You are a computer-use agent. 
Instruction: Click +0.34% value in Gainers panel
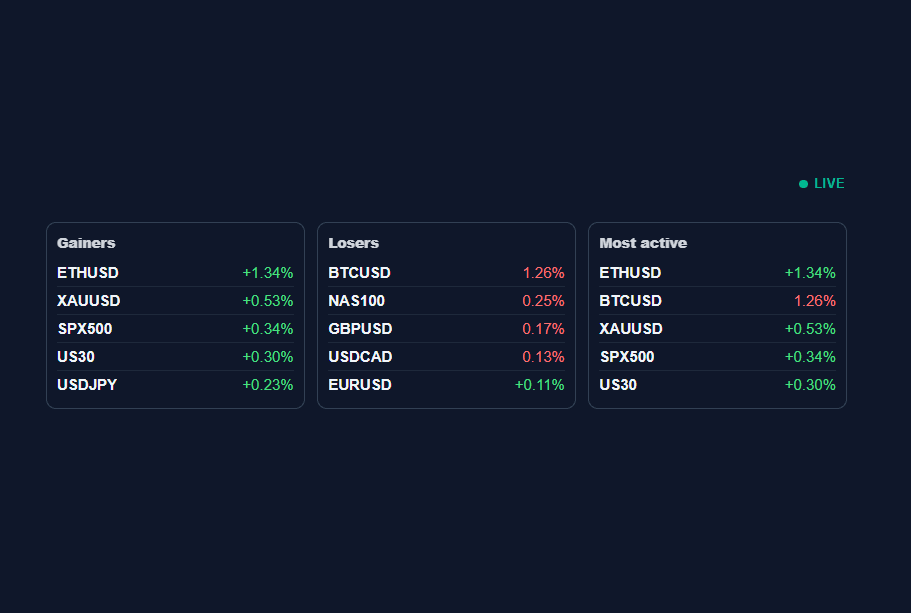point(268,328)
